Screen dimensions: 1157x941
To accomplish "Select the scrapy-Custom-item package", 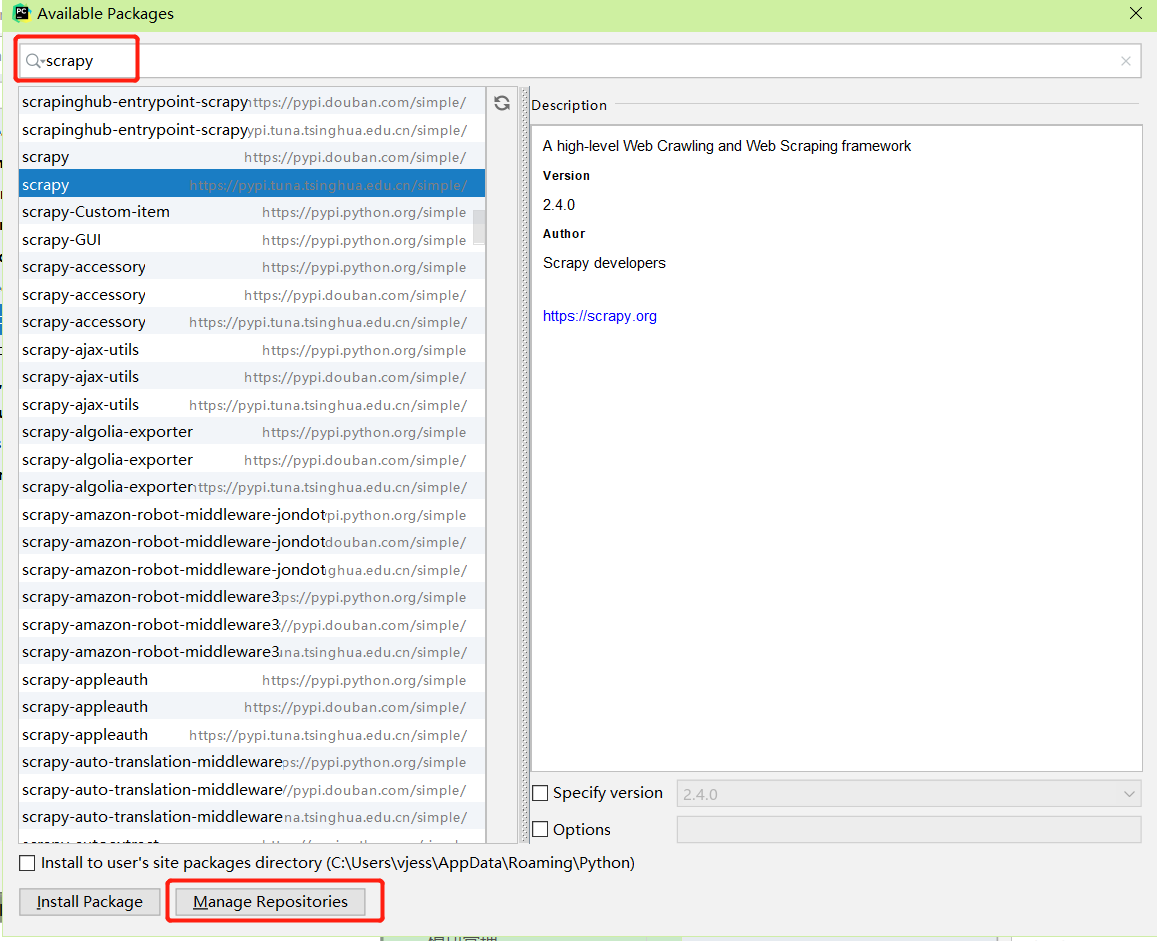I will tap(252, 212).
